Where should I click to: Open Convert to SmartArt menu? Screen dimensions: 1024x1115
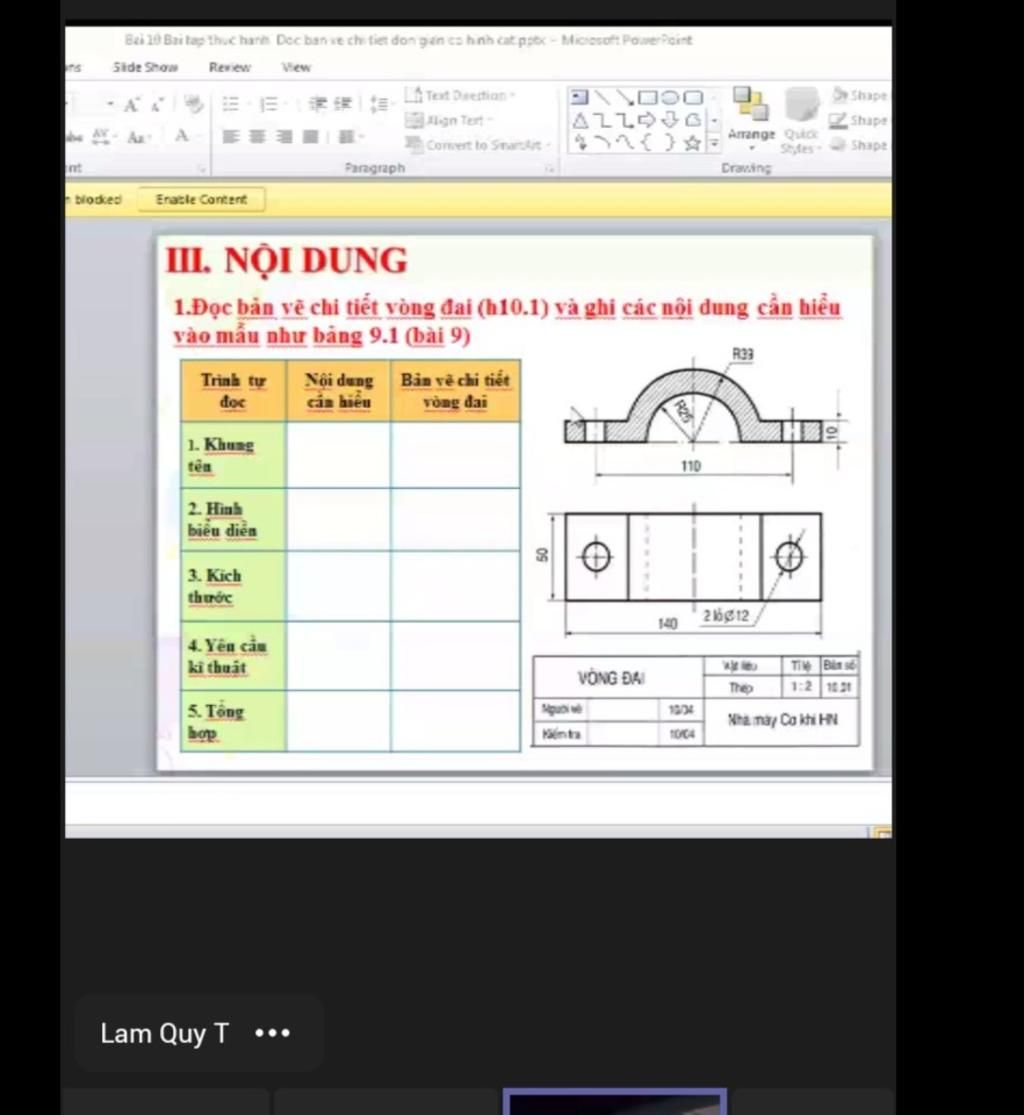tap(478, 145)
